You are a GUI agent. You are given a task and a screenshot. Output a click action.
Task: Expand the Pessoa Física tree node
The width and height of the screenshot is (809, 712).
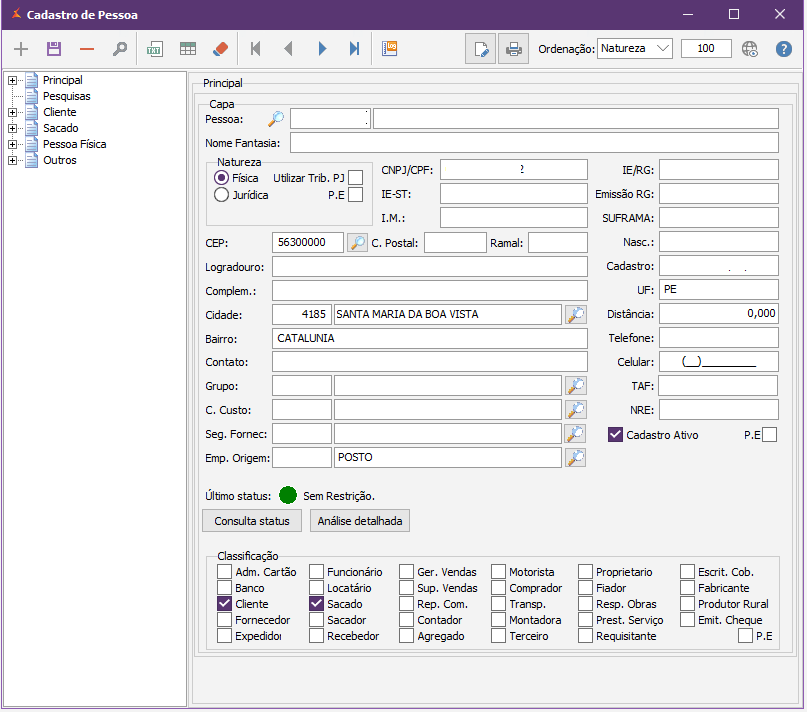click(x=13, y=144)
